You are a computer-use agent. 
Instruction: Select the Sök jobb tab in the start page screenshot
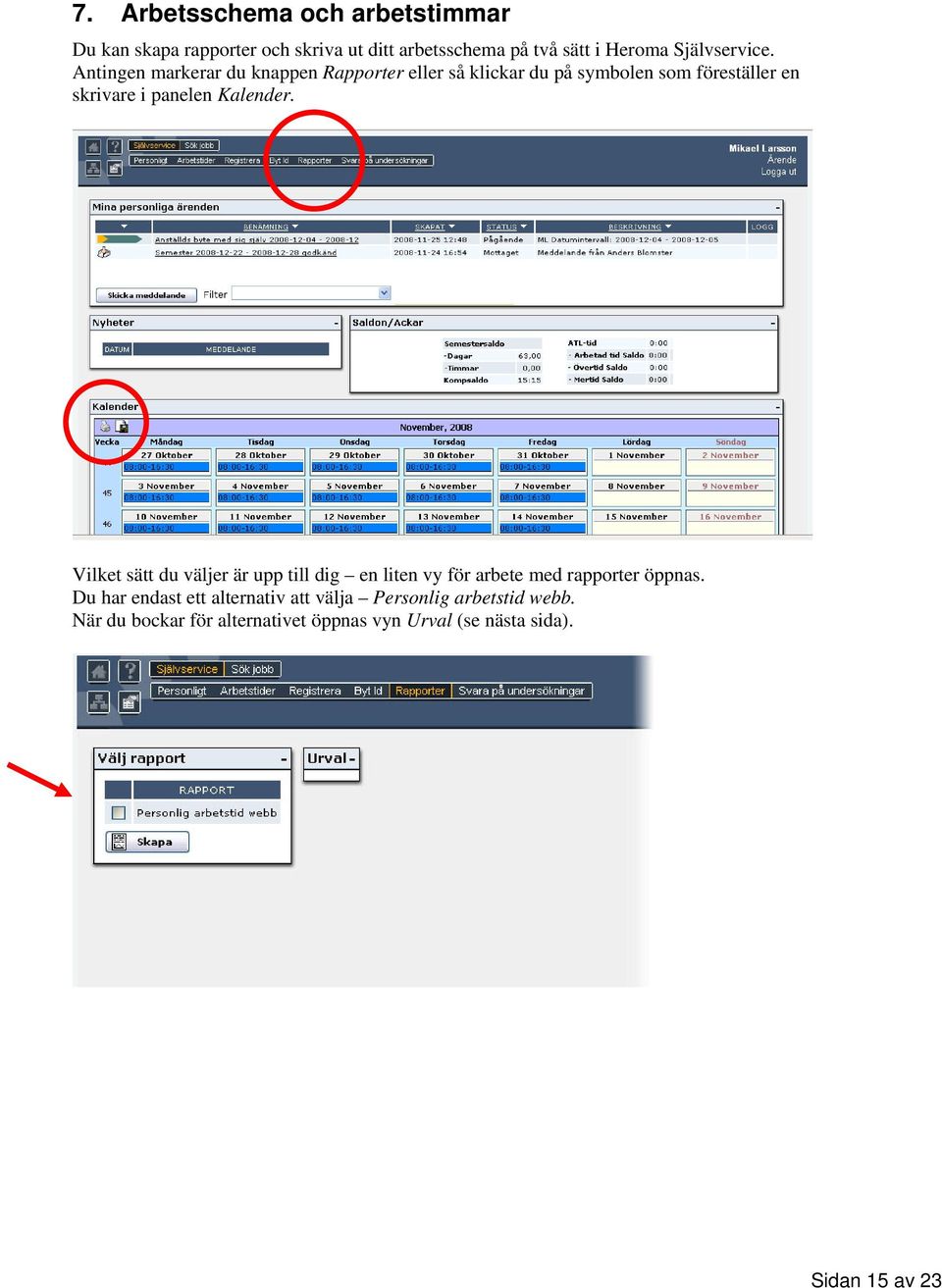pyautogui.click(x=199, y=145)
